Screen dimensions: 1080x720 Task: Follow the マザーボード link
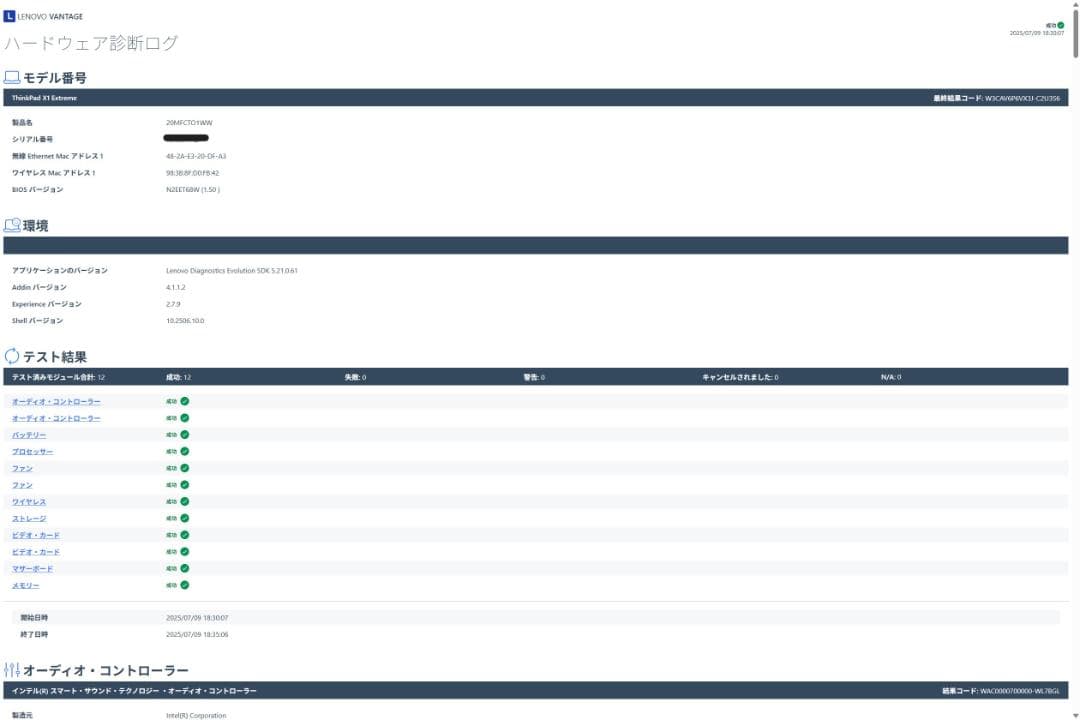click(32, 568)
